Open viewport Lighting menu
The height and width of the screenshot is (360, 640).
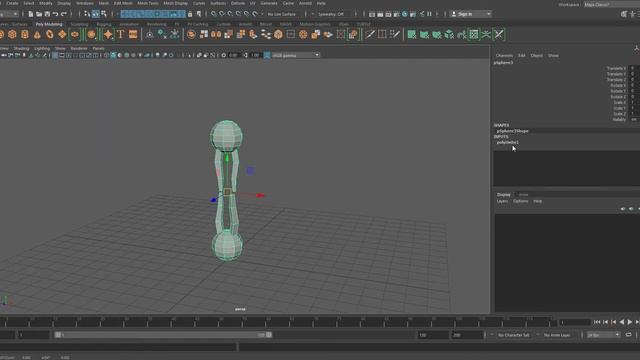tap(42, 48)
